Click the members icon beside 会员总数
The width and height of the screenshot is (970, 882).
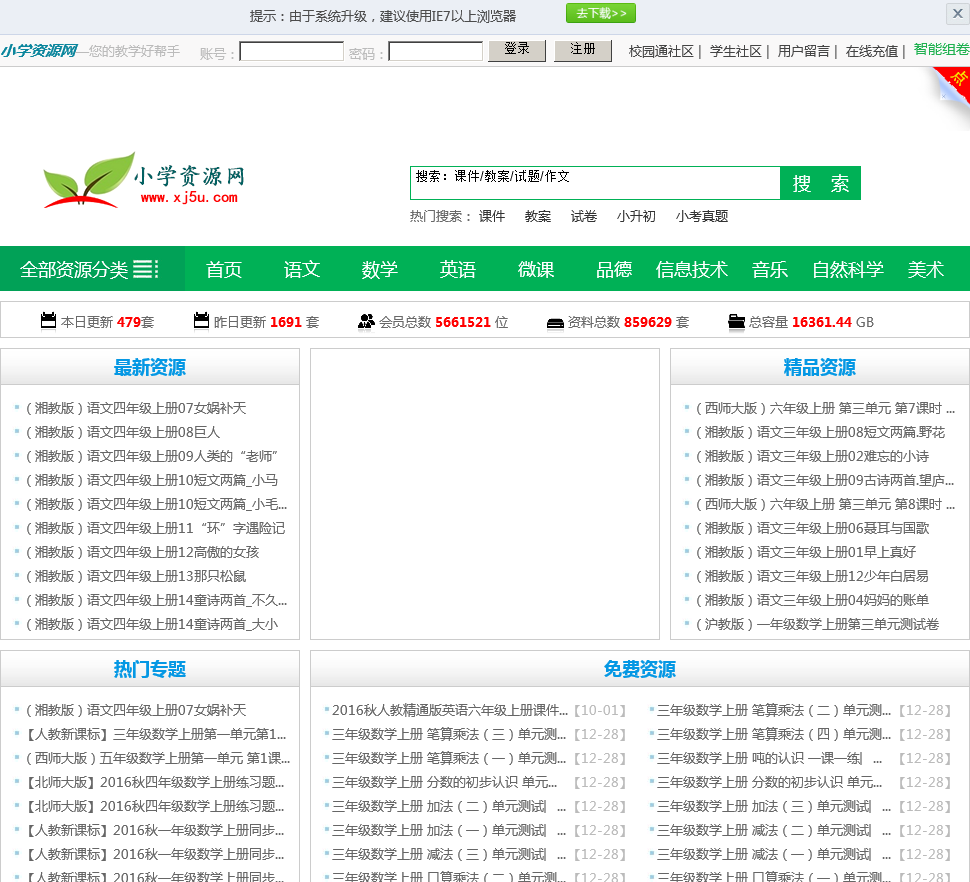[366, 321]
